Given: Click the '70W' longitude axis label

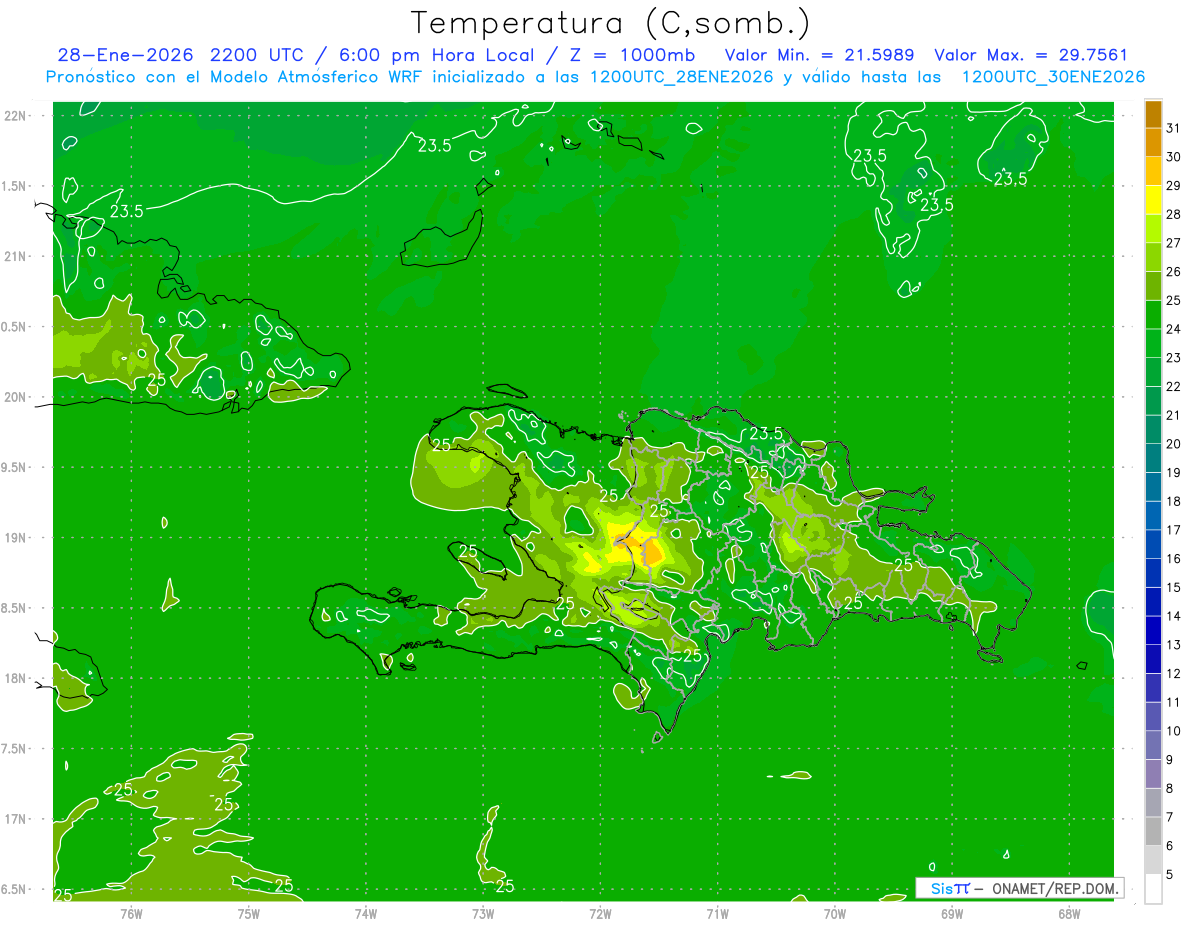Looking at the screenshot, I should coord(835,914).
